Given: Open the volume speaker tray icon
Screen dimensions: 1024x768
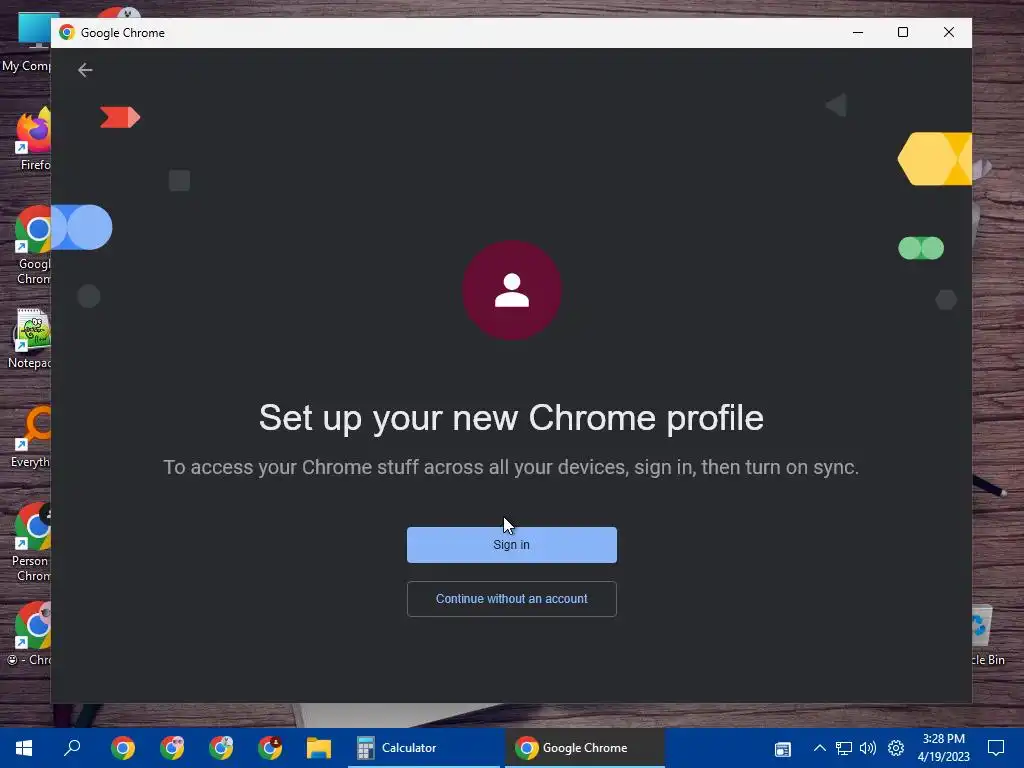Looking at the screenshot, I should tap(868, 748).
